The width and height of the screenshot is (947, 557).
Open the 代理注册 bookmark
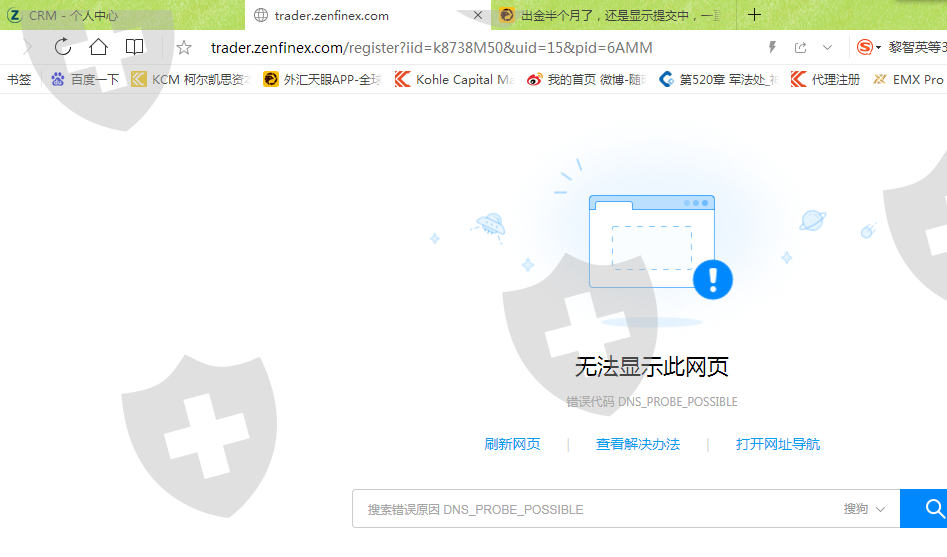[825, 79]
